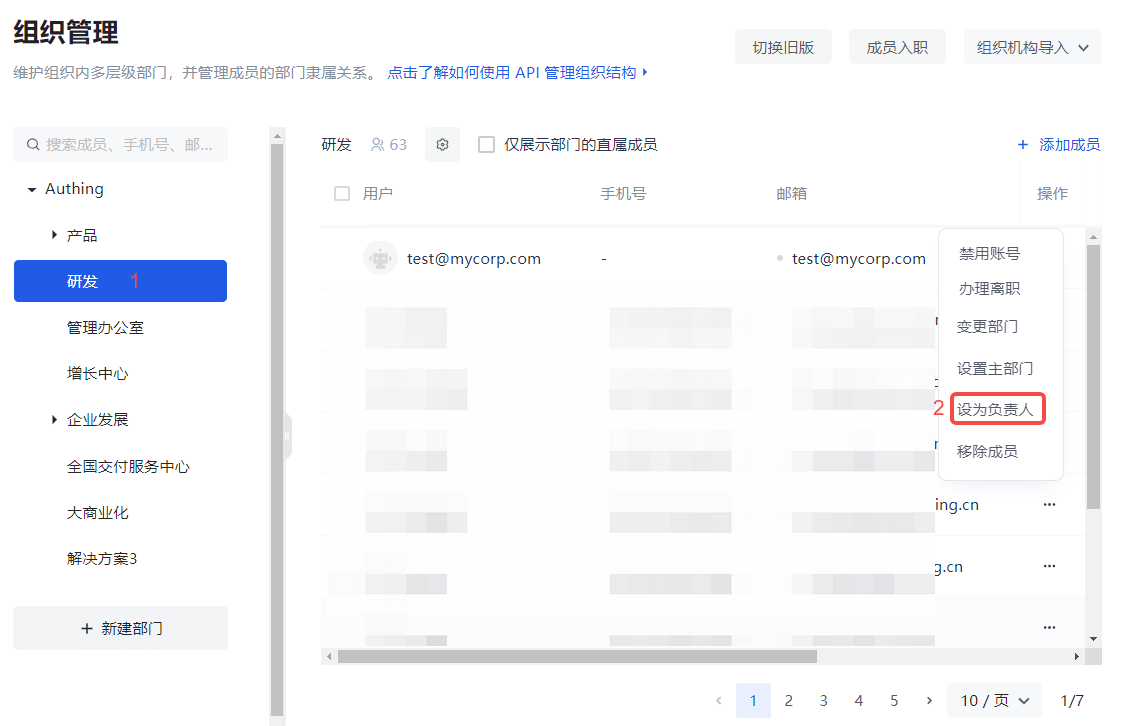Click the robot avatar for test@mycorp.com
Image resolution: width=1123 pixels, height=726 pixels.
(x=380, y=259)
